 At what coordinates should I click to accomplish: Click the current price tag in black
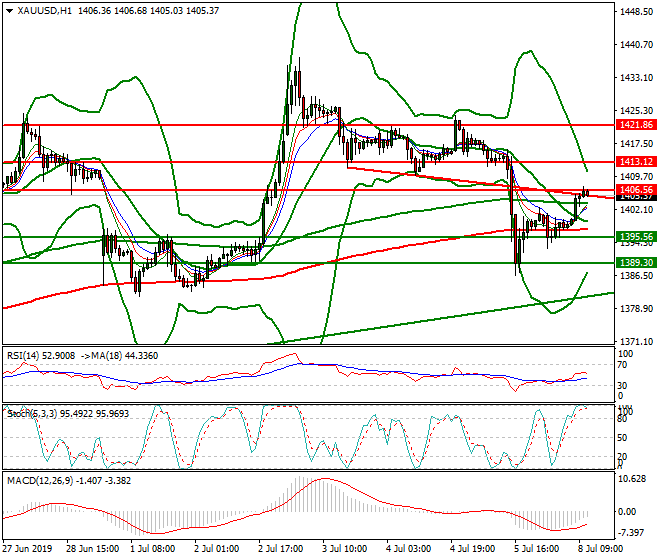point(636,197)
